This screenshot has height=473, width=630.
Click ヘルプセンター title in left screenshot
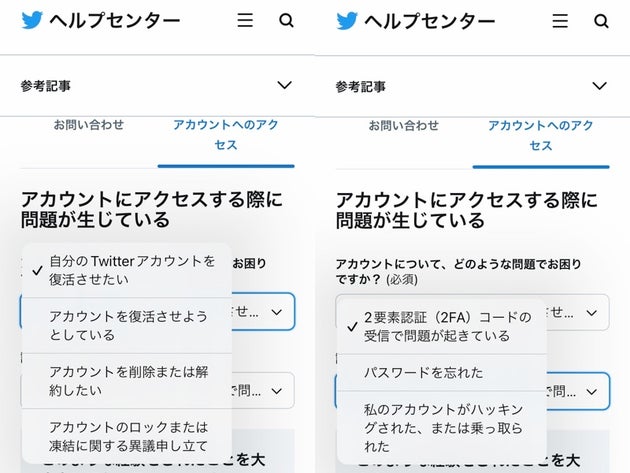click(x=115, y=20)
